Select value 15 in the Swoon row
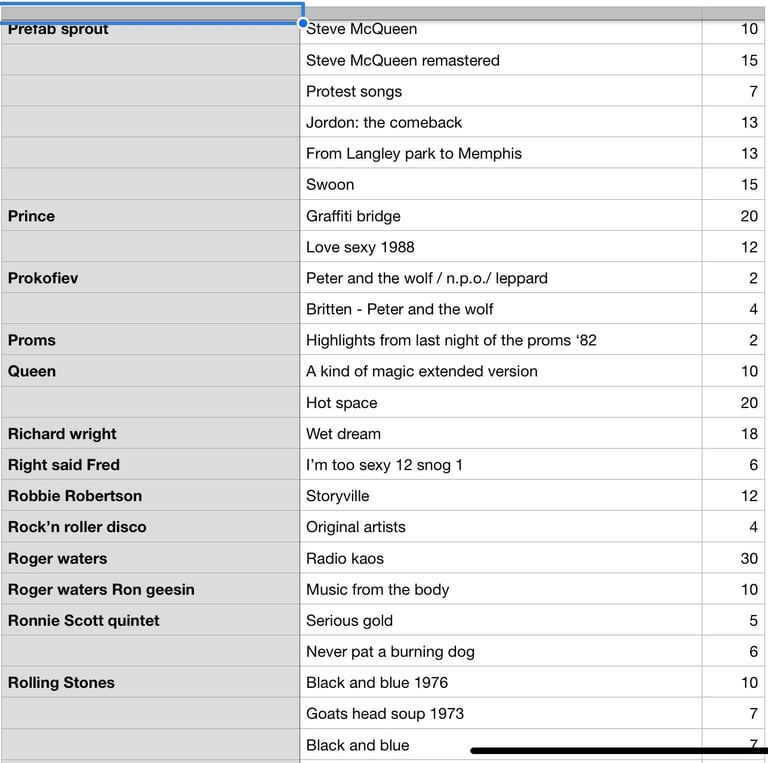The width and height of the screenshot is (768, 763). 733,184
